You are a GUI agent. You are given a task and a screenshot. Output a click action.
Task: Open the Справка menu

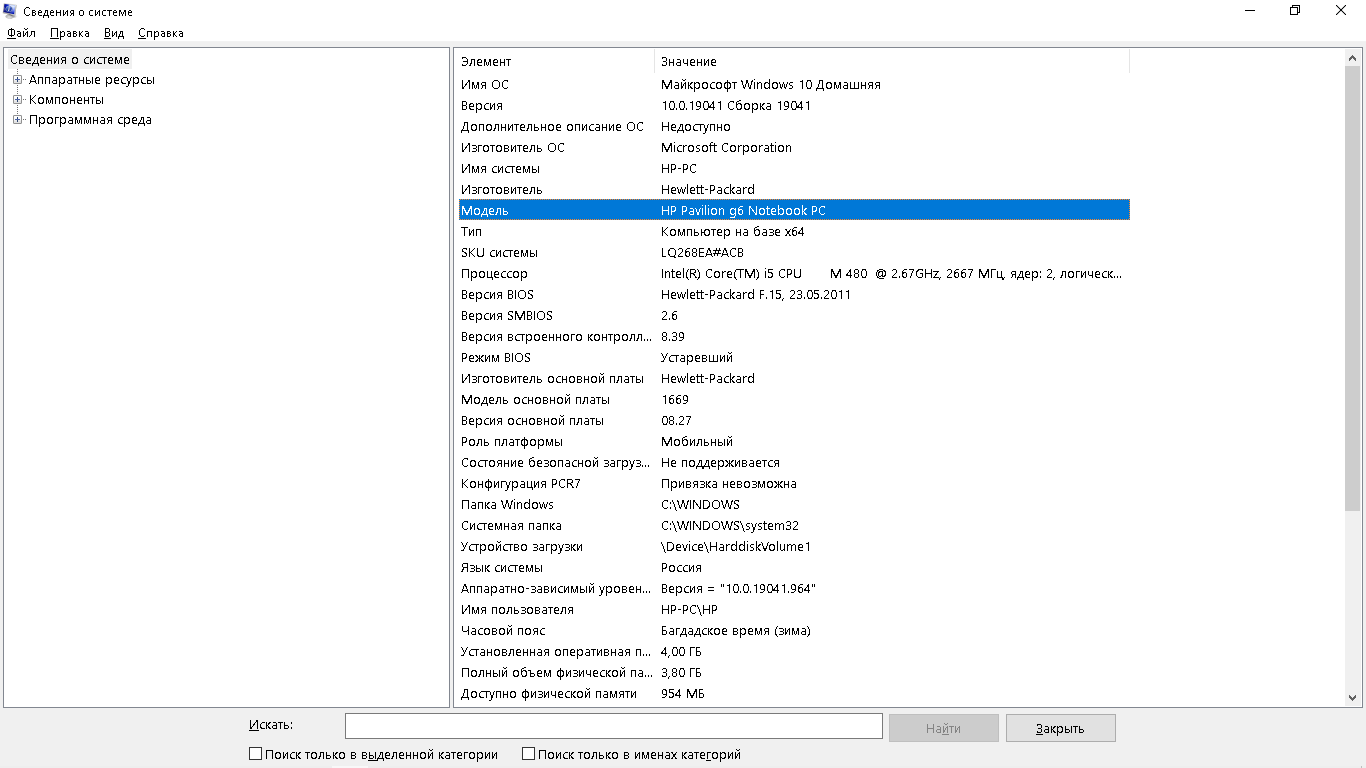tap(161, 33)
